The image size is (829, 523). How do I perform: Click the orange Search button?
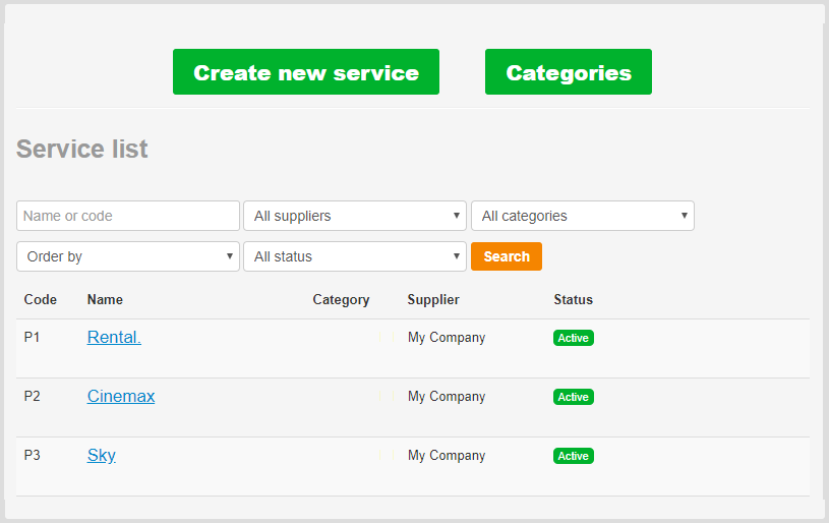[x=506, y=256]
